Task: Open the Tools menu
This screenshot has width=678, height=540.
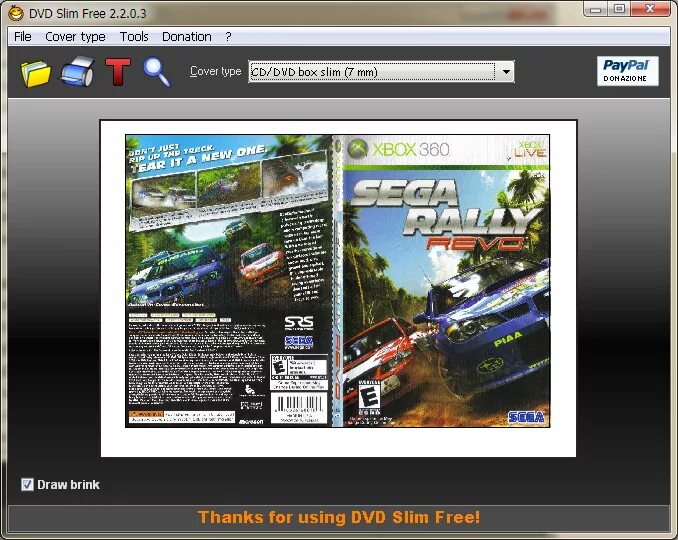Action: pos(134,37)
